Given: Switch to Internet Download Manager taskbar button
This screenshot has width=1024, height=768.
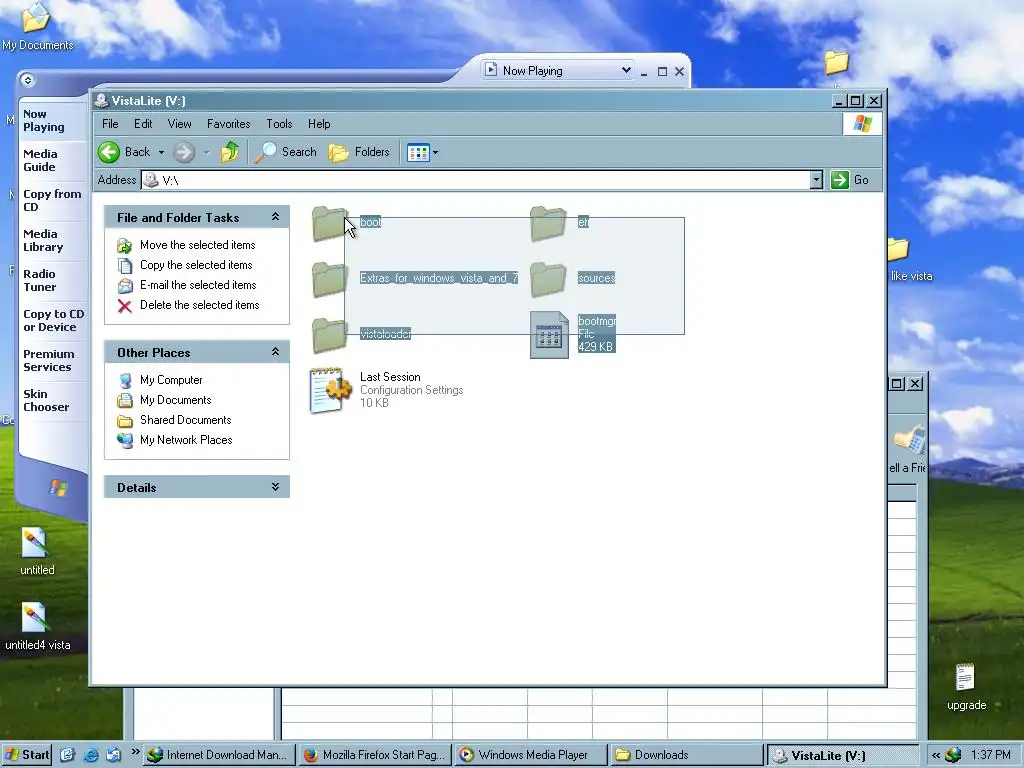Looking at the screenshot, I should pos(219,755).
